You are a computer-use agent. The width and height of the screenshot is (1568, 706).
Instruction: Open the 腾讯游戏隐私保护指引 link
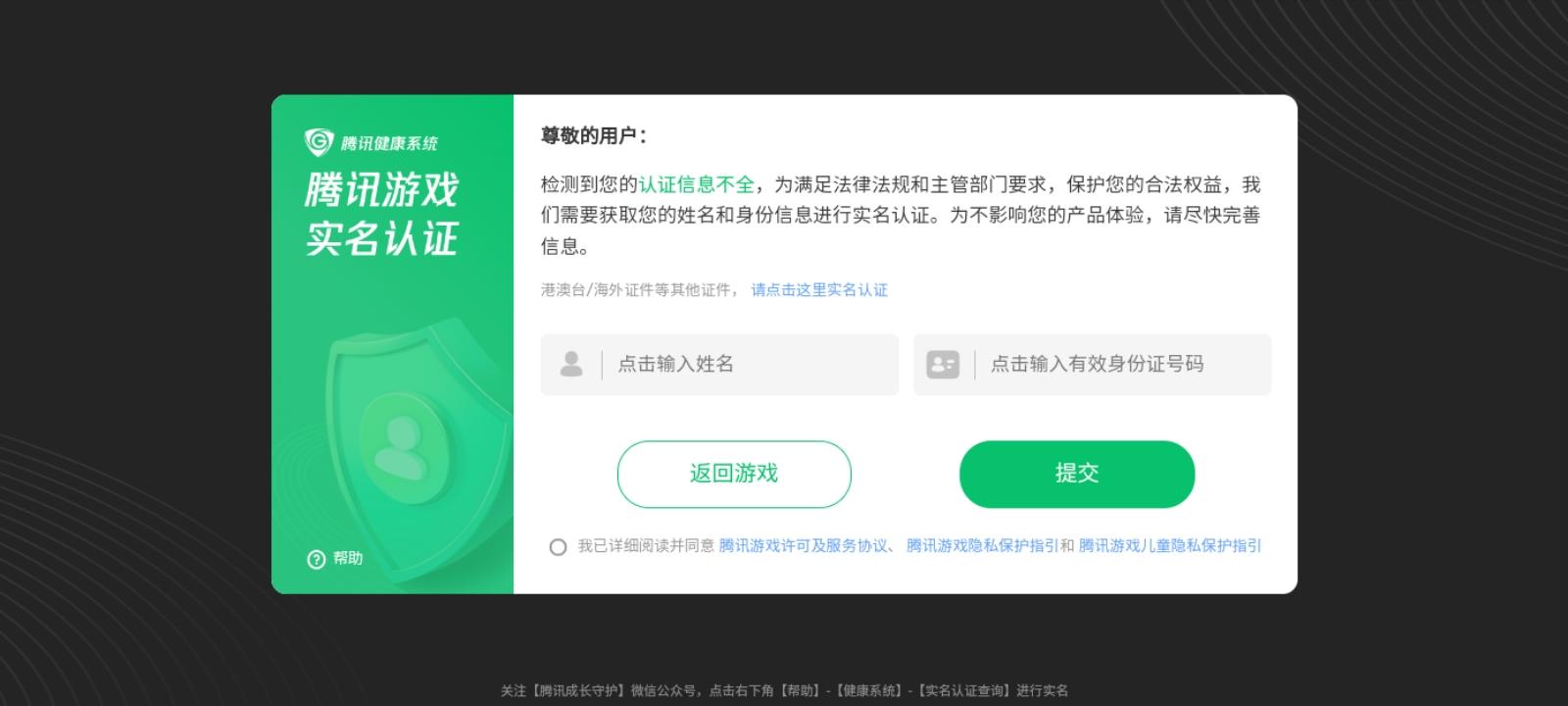tap(982, 546)
